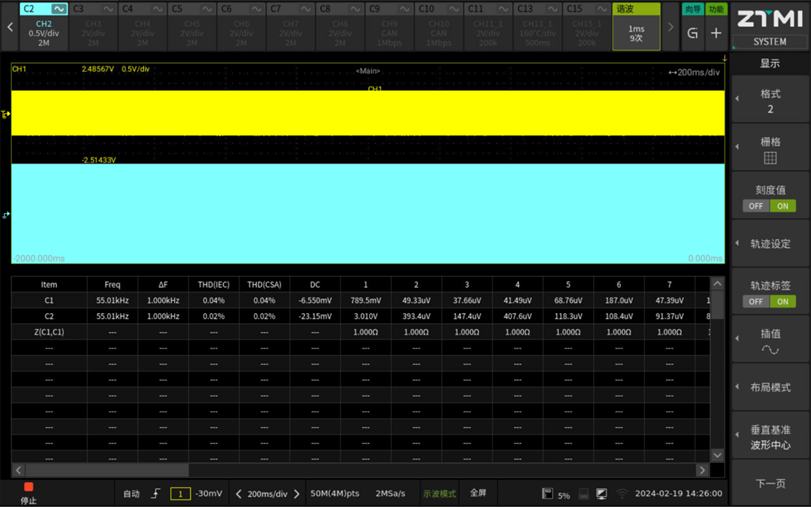This screenshot has width=811, height=507.
Task: Click the -30mV trigger level value
Action: pyautogui.click(x=209, y=494)
